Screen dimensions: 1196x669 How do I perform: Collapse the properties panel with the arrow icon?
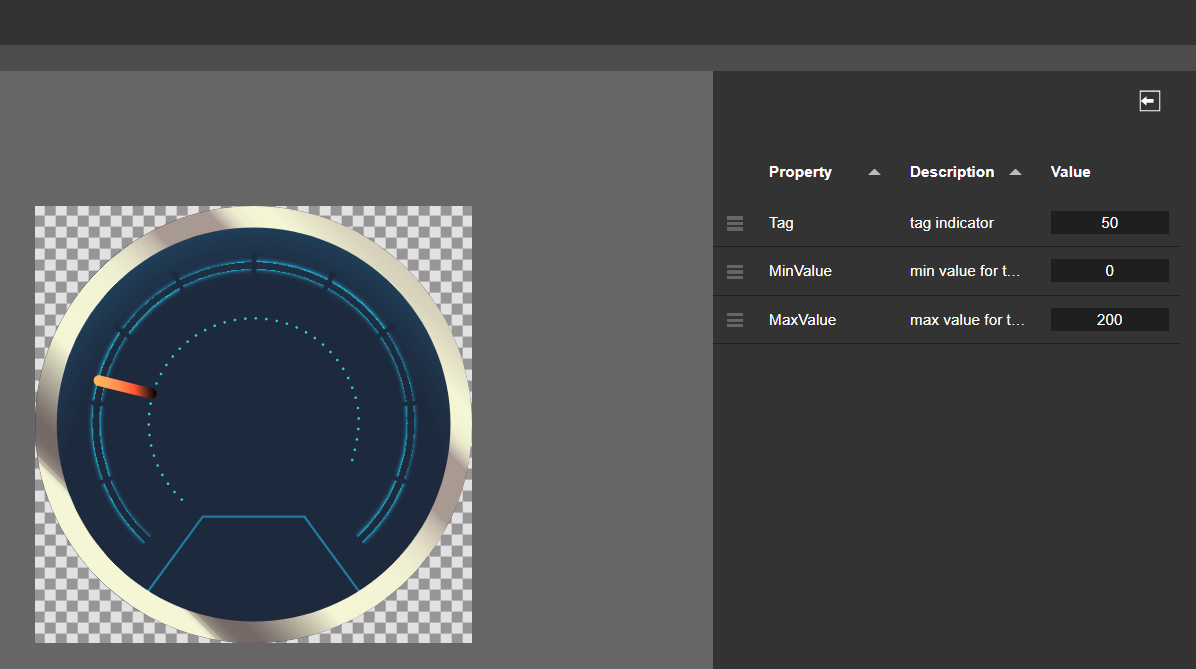[x=1149, y=101]
